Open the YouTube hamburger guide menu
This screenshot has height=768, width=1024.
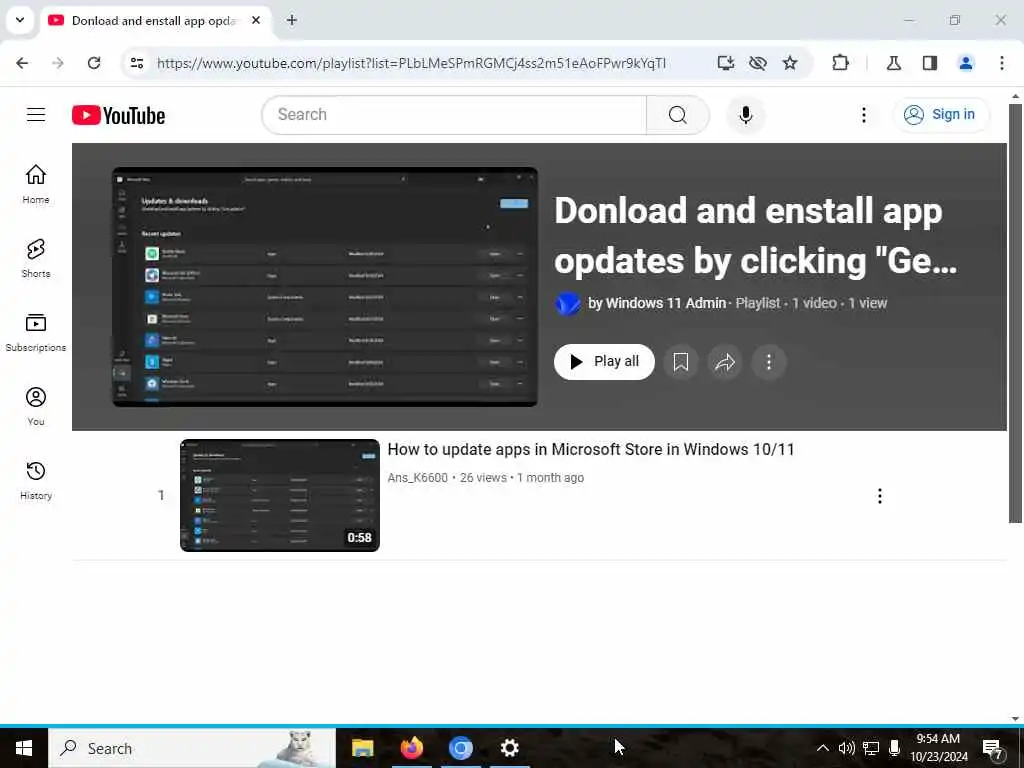36,115
